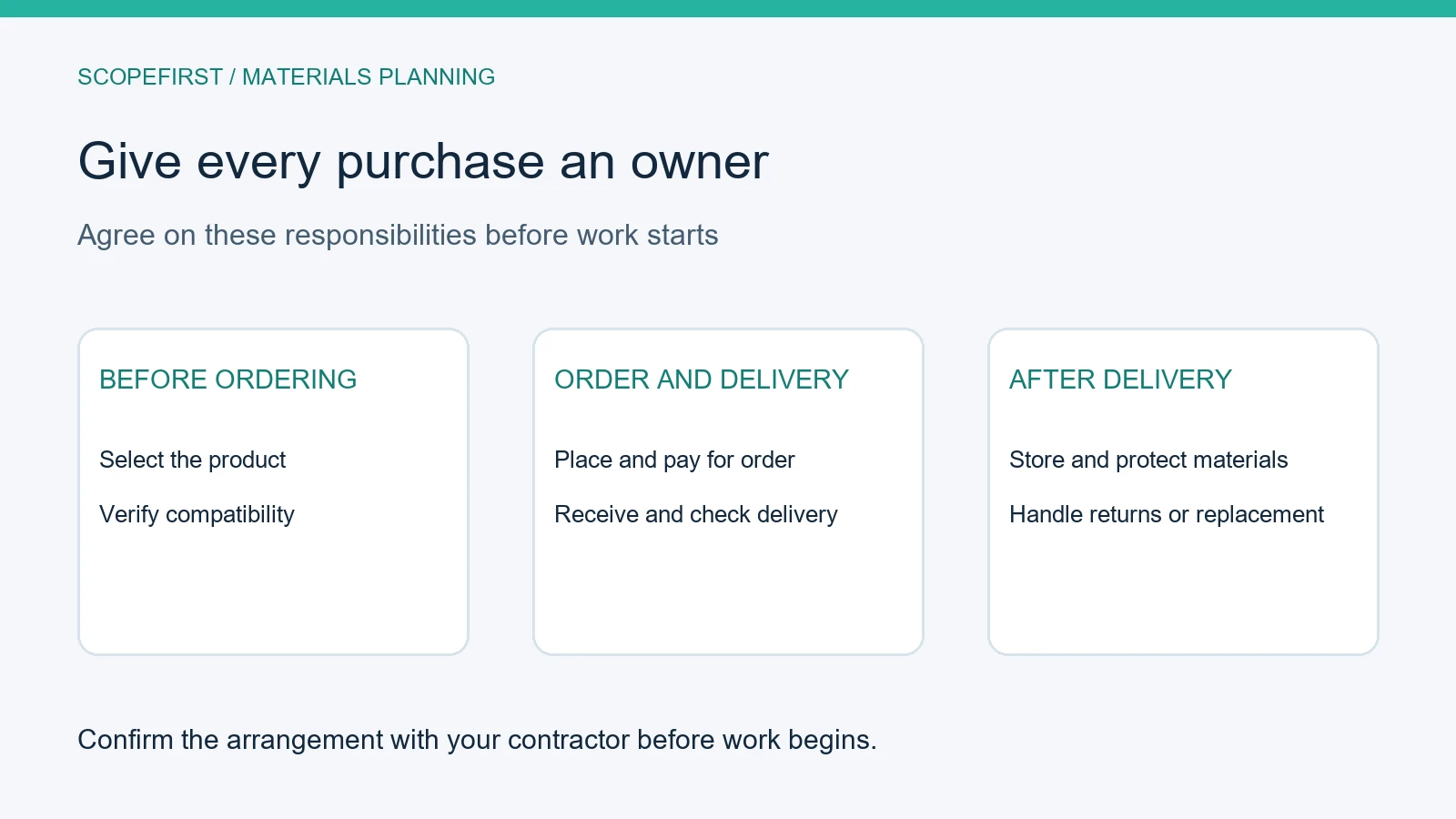The height and width of the screenshot is (819, 1456).
Task: Select the 'ORDER AND DELIVERY' card heading
Action: click(x=701, y=379)
